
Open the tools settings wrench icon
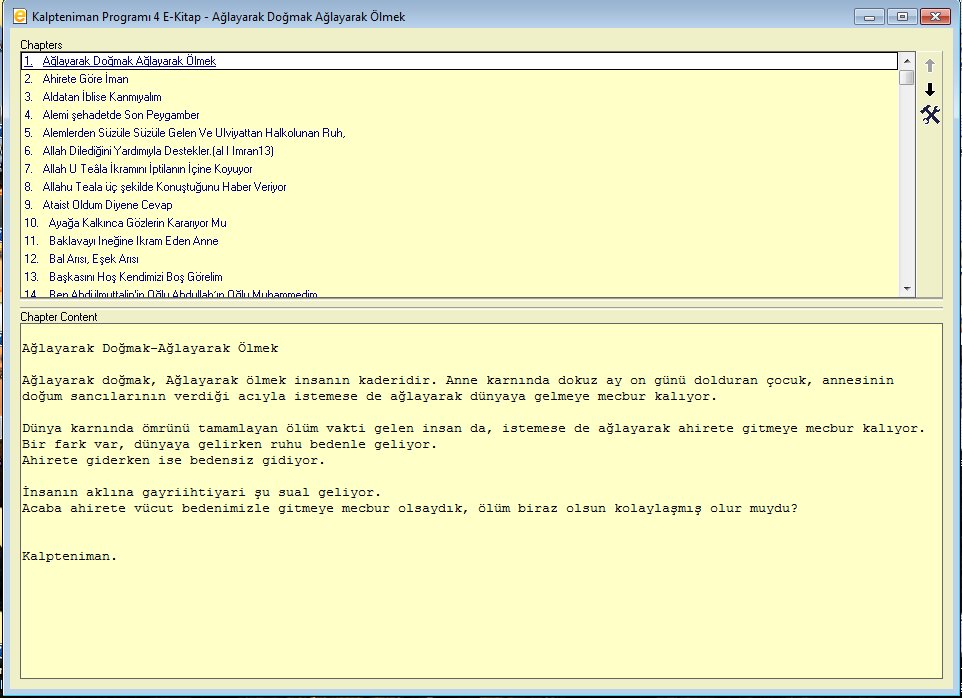pos(930,115)
